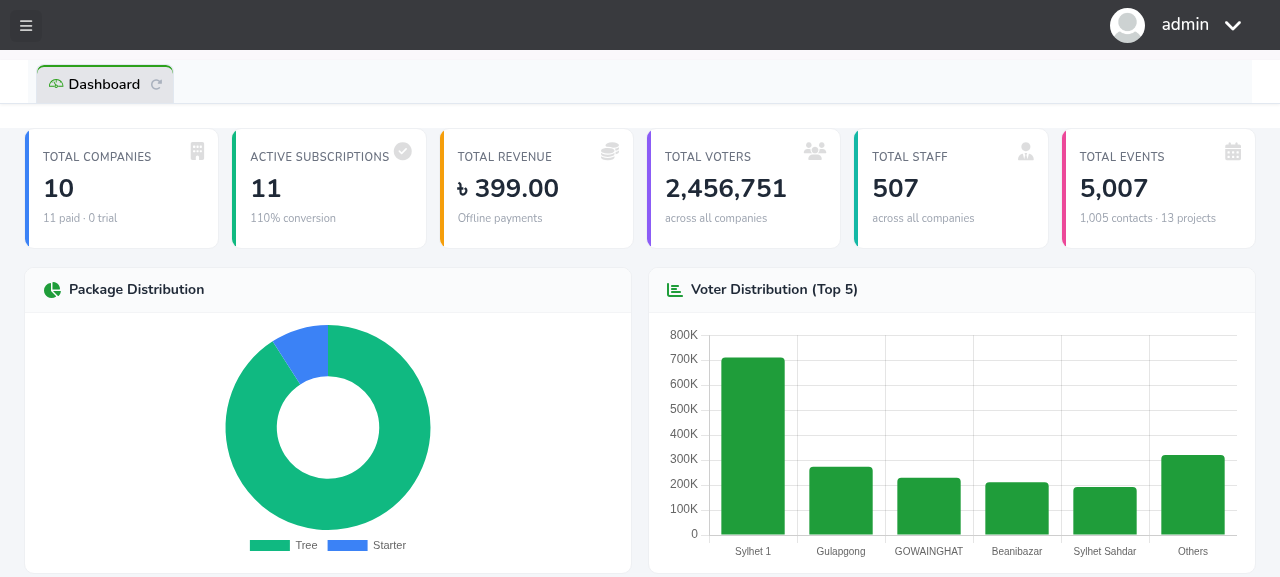Click the TOTAL VOTERS card title
The height and width of the screenshot is (577, 1280).
(708, 157)
